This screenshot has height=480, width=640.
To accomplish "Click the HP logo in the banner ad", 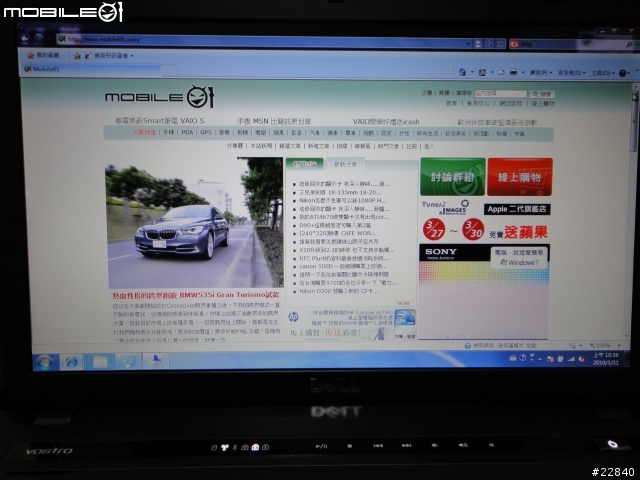I will (293, 316).
